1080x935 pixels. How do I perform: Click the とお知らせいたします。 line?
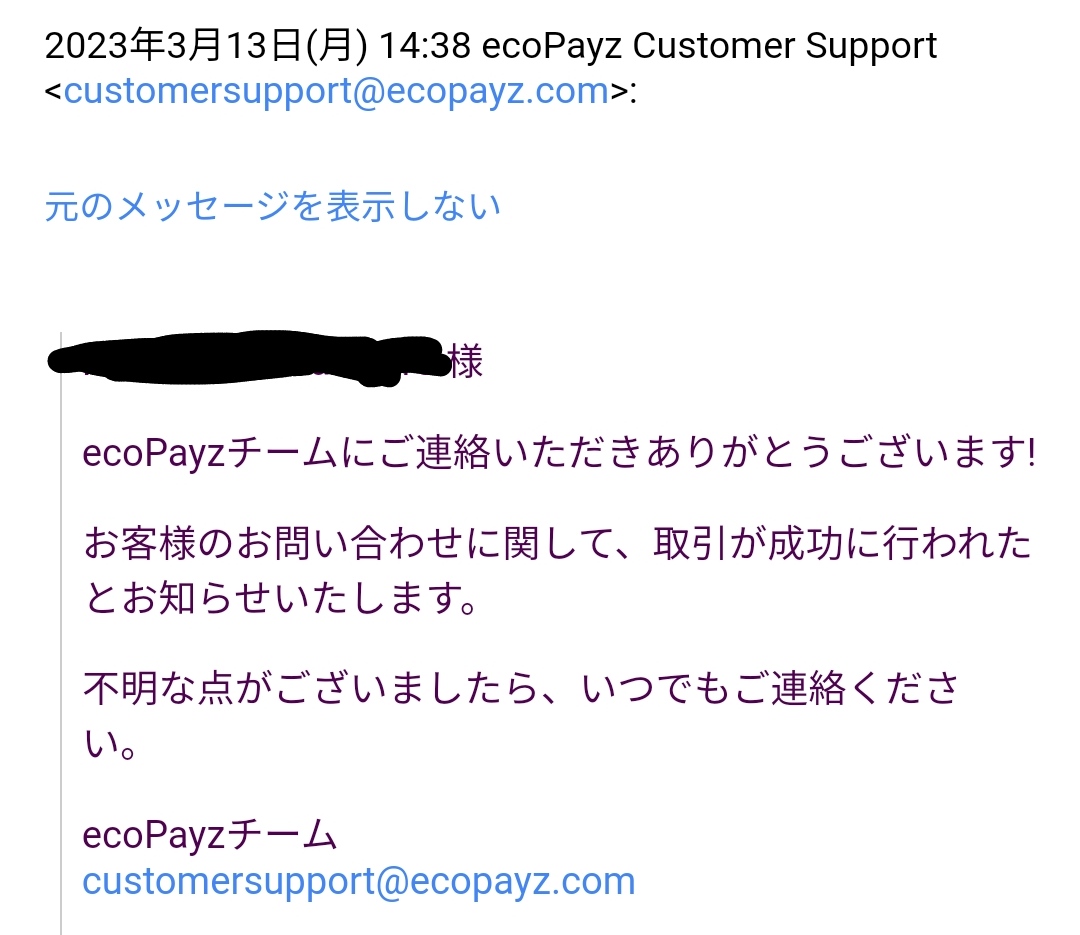281,597
